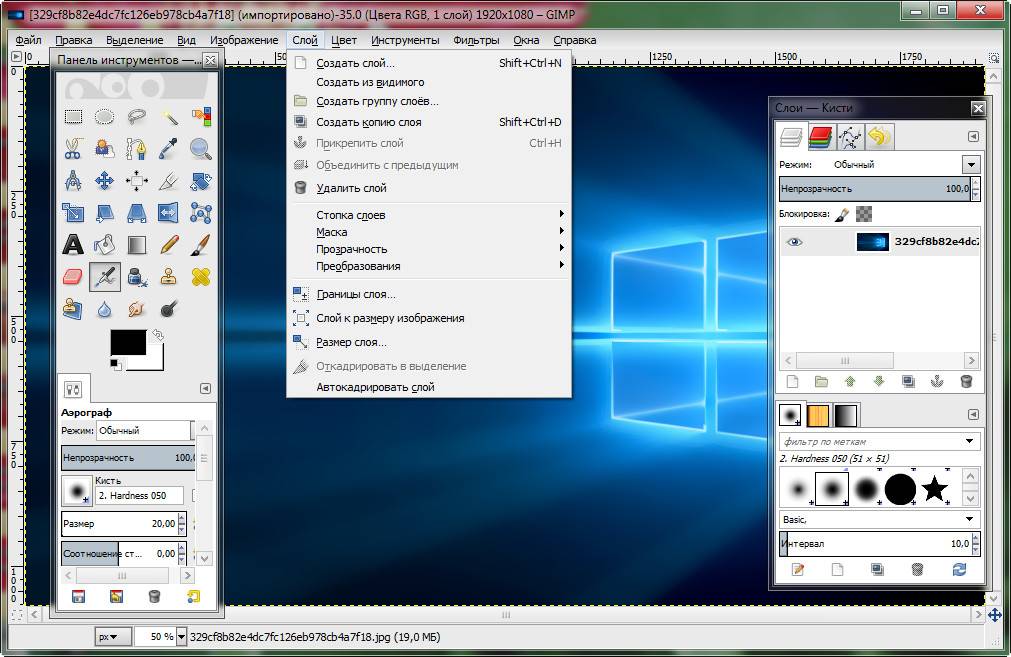Select the Smudge tool
Image resolution: width=1011 pixels, height=657 pixels.
[x=137, y=309]
